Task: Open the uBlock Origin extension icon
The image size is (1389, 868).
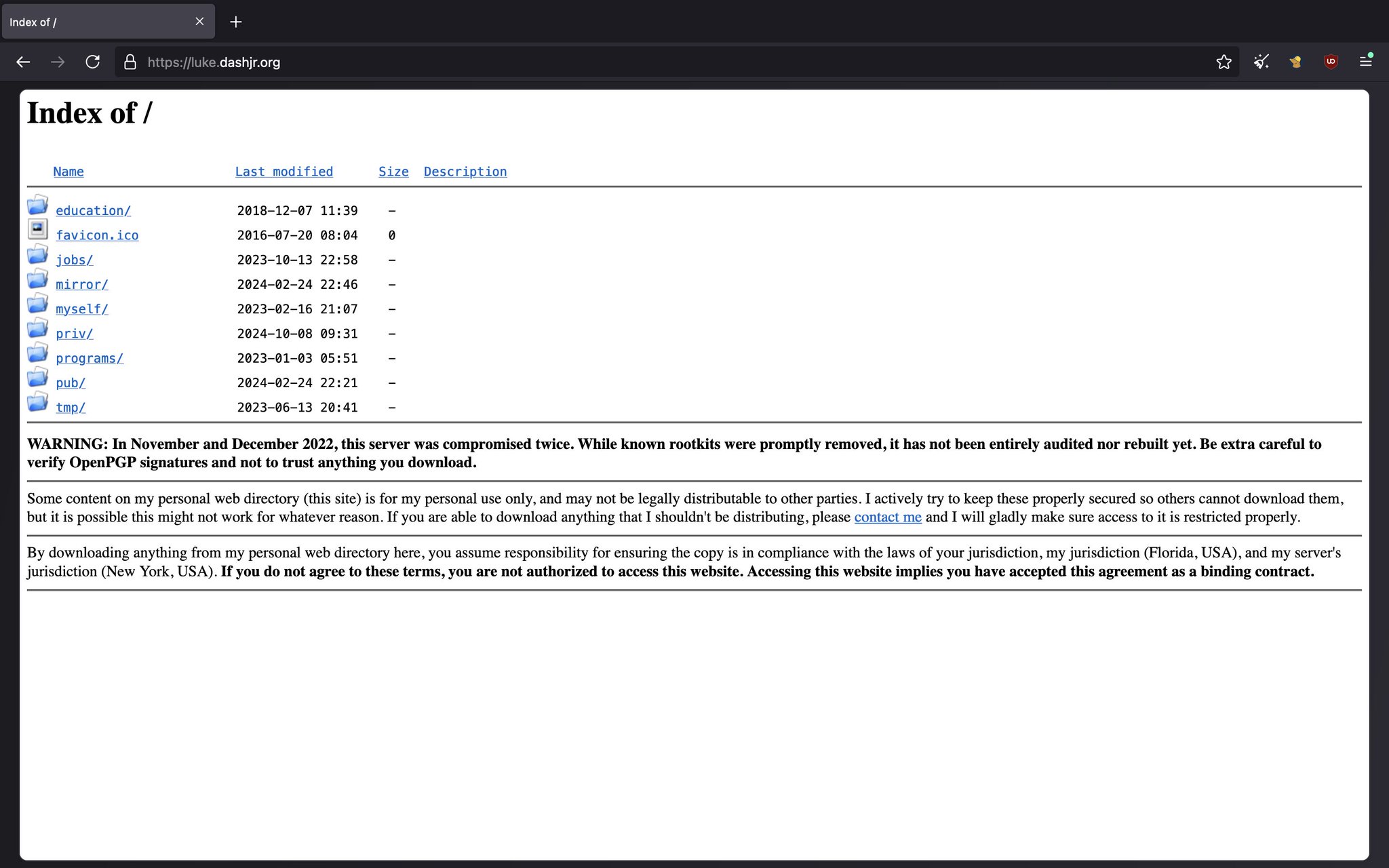Action: (1331, 62)
